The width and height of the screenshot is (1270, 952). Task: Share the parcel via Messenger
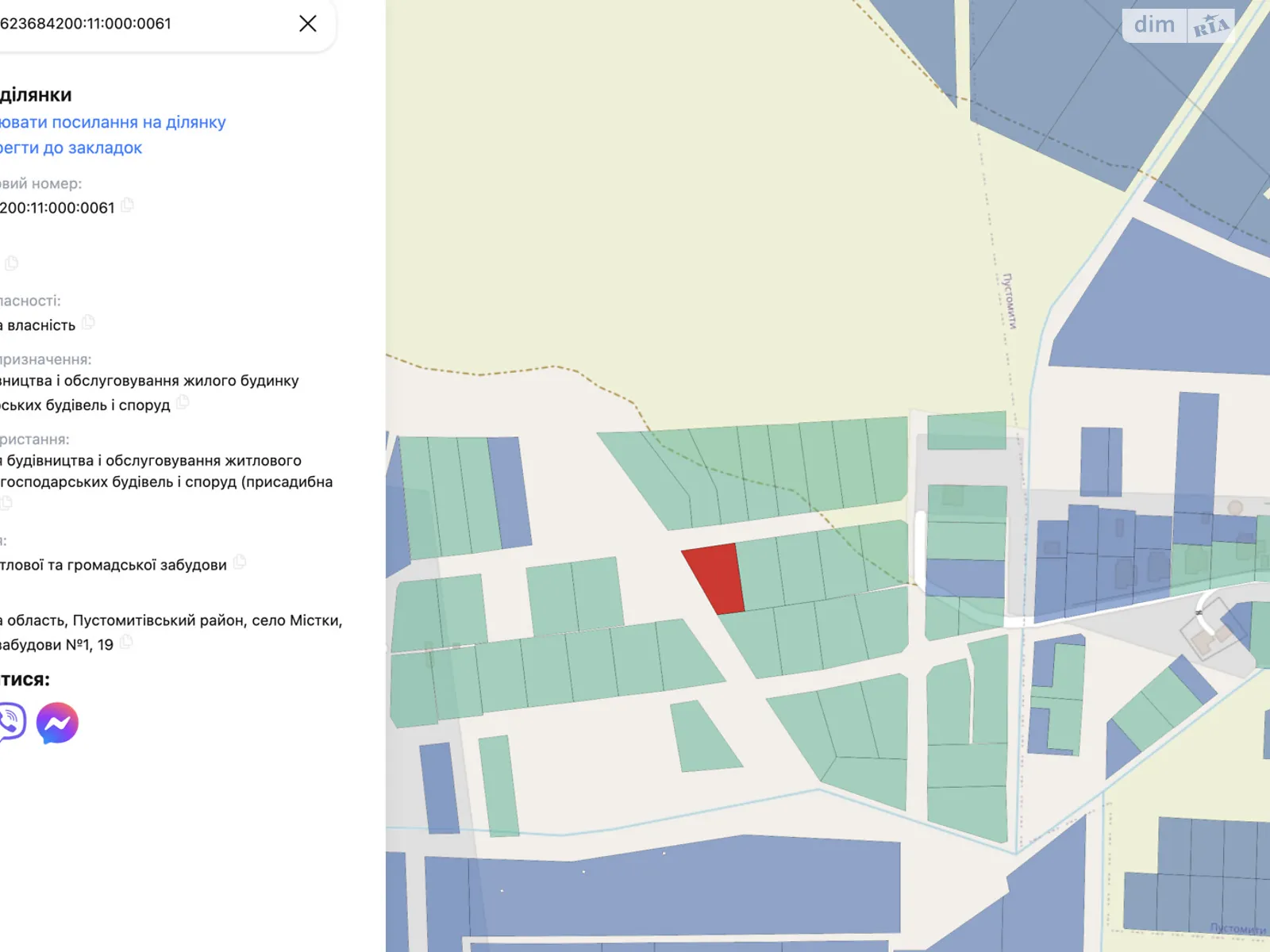tap(57, 723)
